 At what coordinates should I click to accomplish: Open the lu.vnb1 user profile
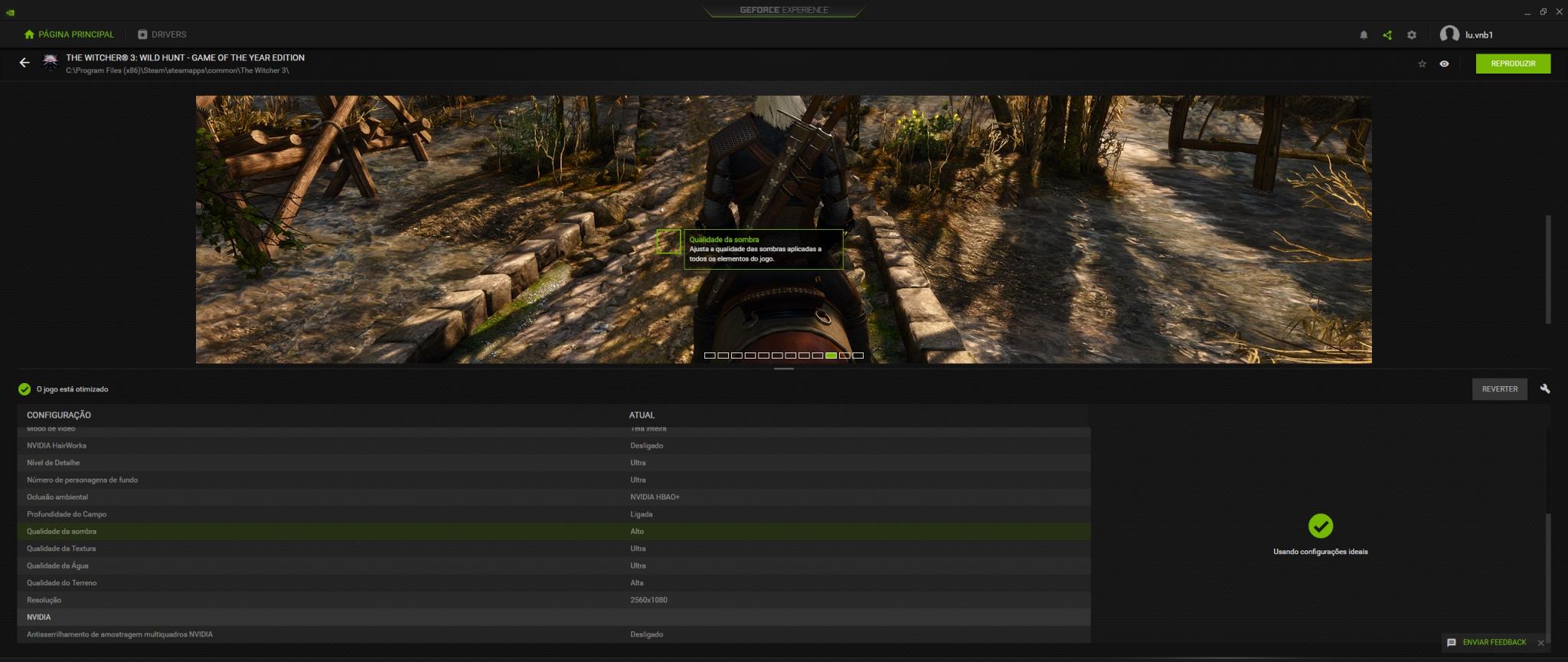tap(1466, 34)
